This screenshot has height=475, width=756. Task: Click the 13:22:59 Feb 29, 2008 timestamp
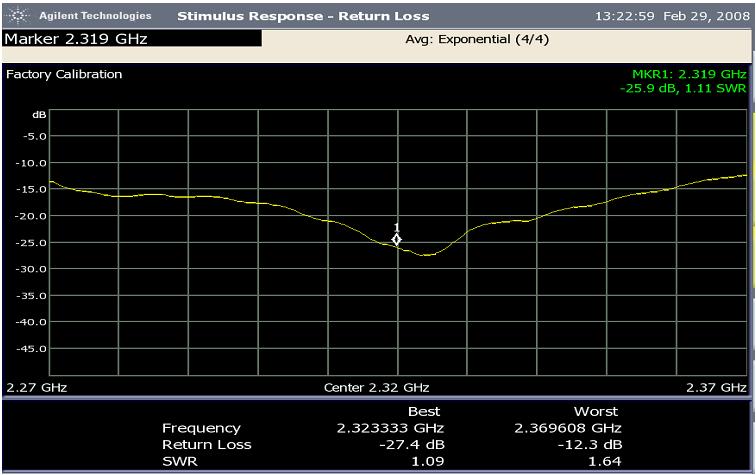(x=672, y=16)
